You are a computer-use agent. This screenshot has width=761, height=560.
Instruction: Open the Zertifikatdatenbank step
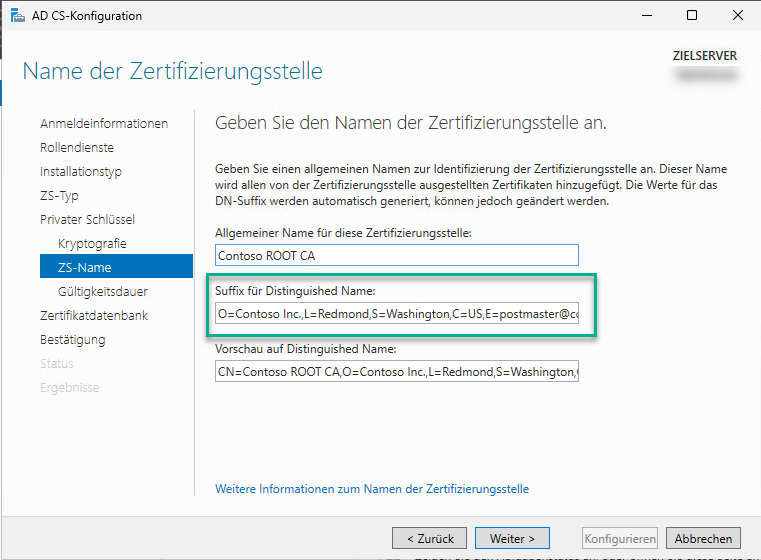(94, 316)
